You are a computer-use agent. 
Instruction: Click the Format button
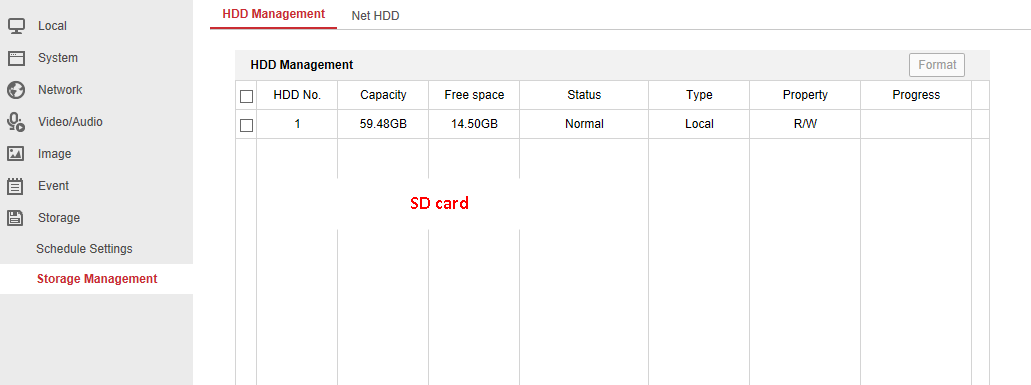pyautogui.click(x=937, y=65)
